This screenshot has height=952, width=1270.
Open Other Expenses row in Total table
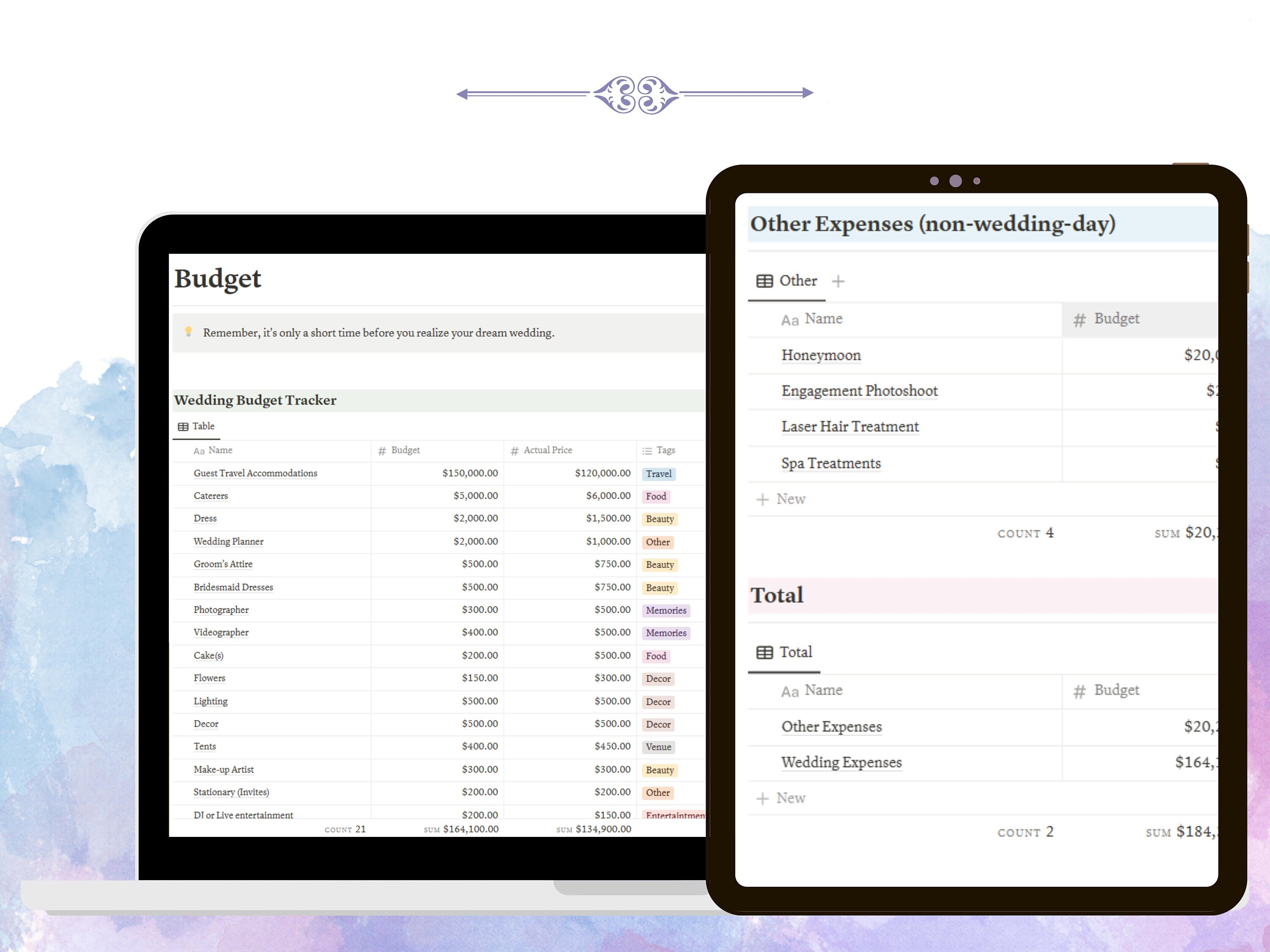pyautogui.click(x=831, y=726)
